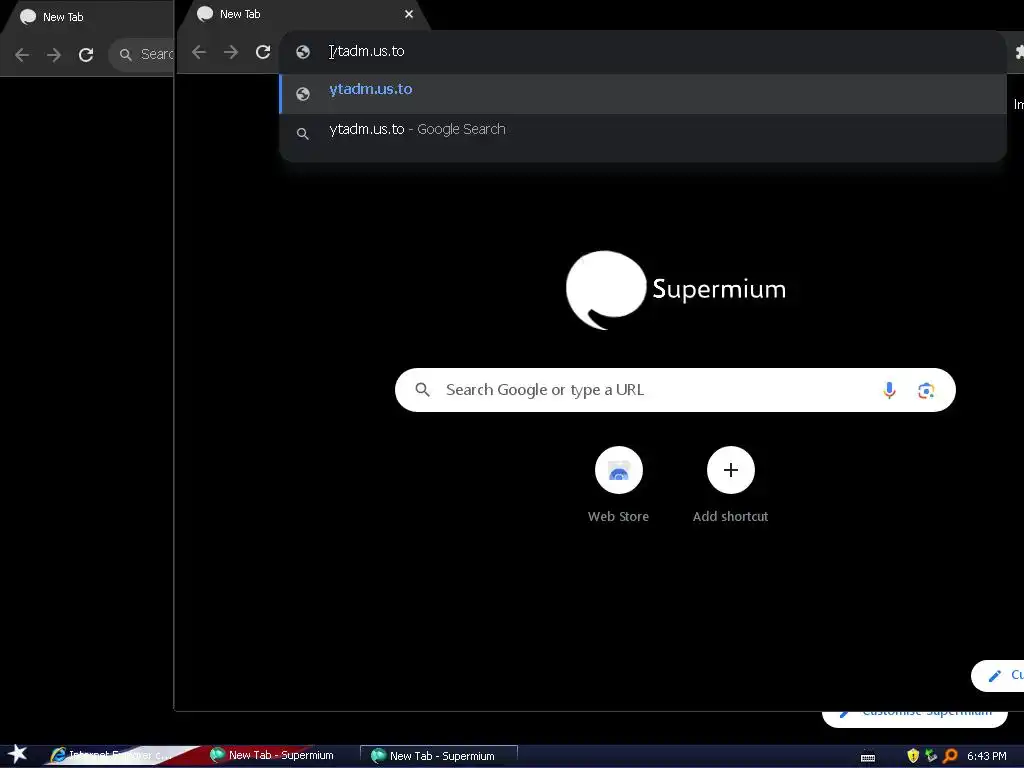The width and height of the screenshot is (1024, 768).
Task: Click the security shield tray icon
Action: point(913,756)
